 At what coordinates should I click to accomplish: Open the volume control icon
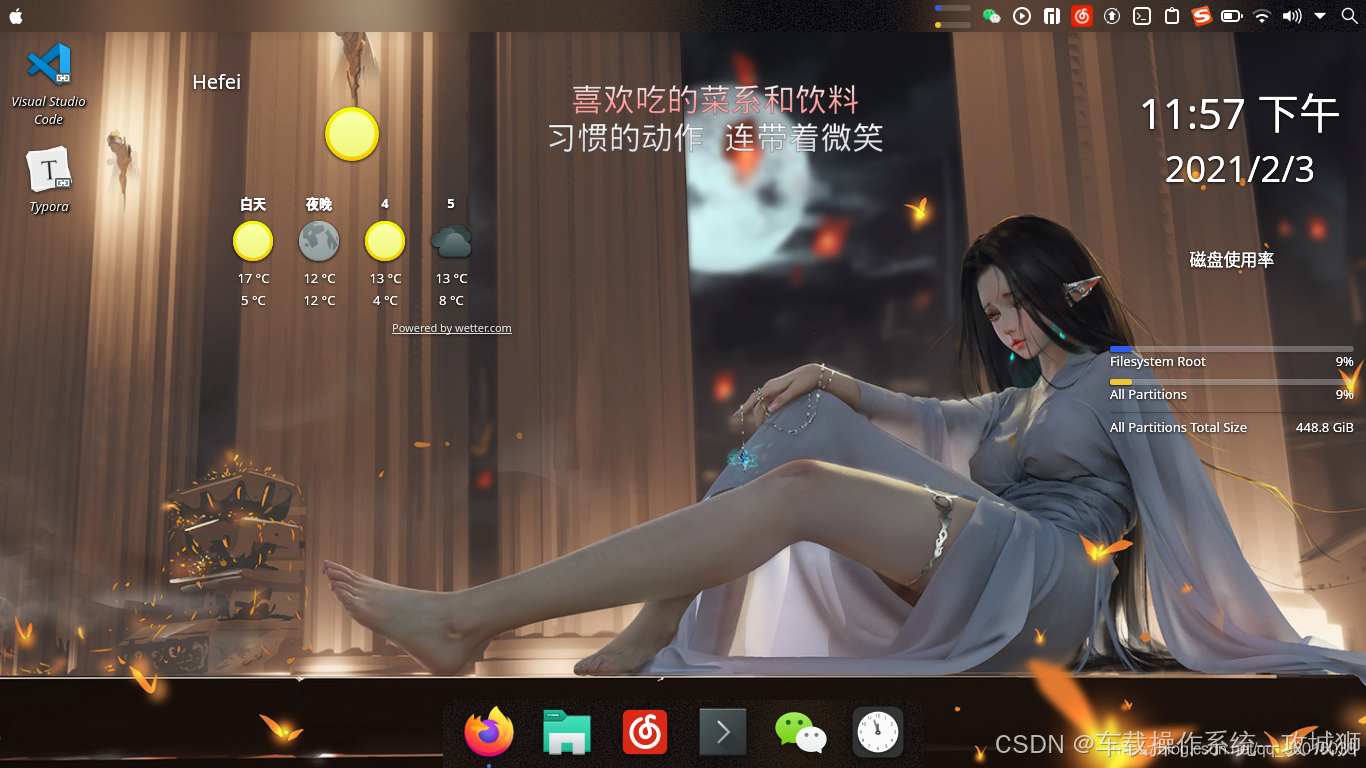[x=1292, y=16]
